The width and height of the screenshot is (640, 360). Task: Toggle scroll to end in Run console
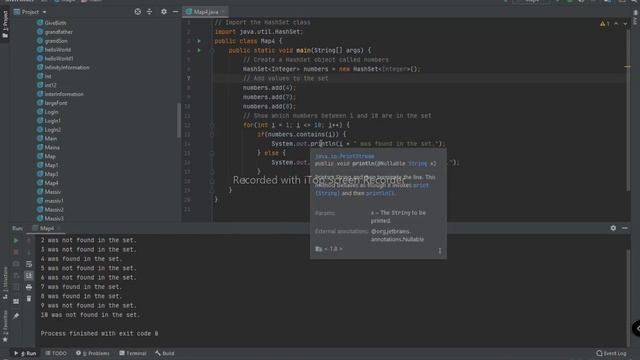coord(29,276)
